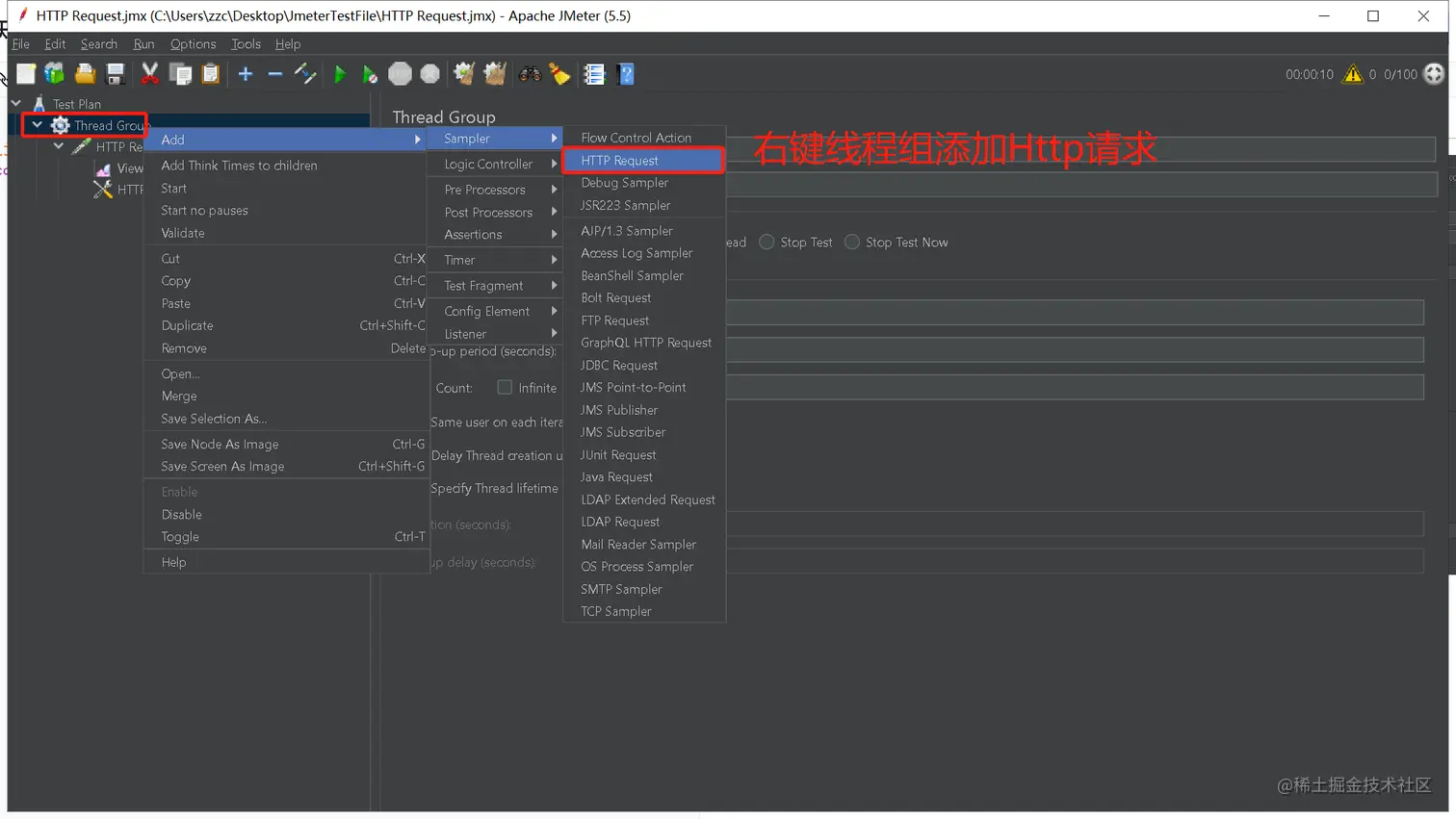
Task: Select Save Node As Image
Action: click(286, 445)
